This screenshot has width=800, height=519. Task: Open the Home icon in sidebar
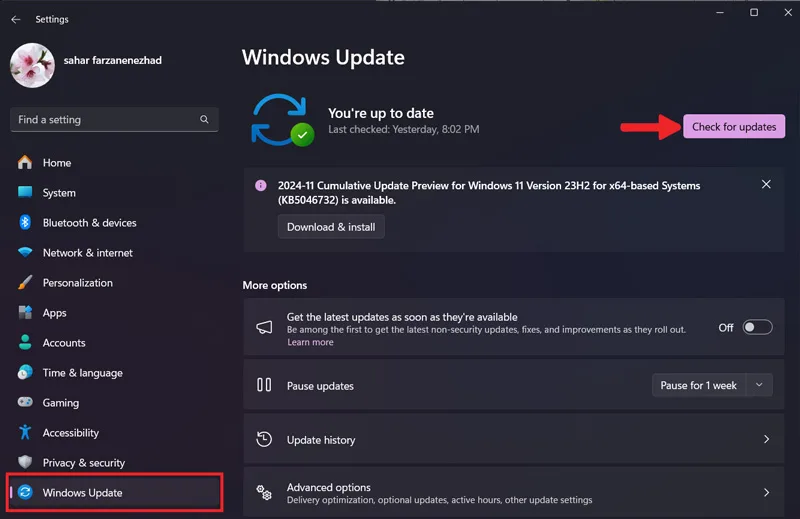point(25,163)
